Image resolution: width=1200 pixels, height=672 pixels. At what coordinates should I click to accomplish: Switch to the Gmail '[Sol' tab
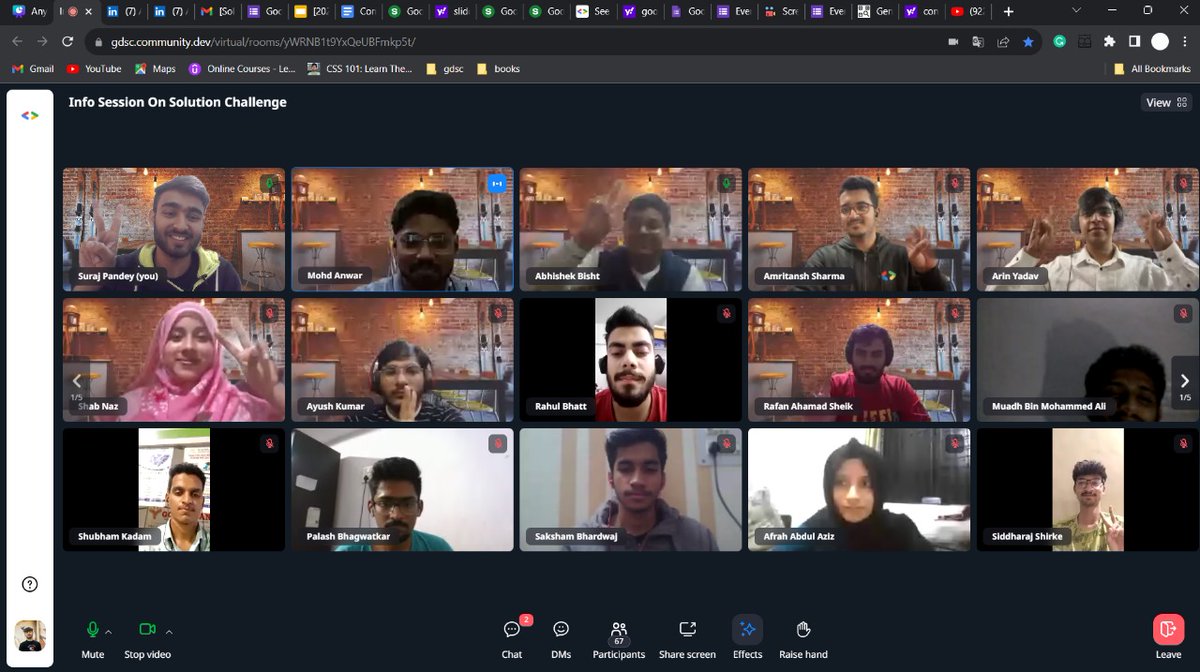pyautogui.click(x=217, y=12)
